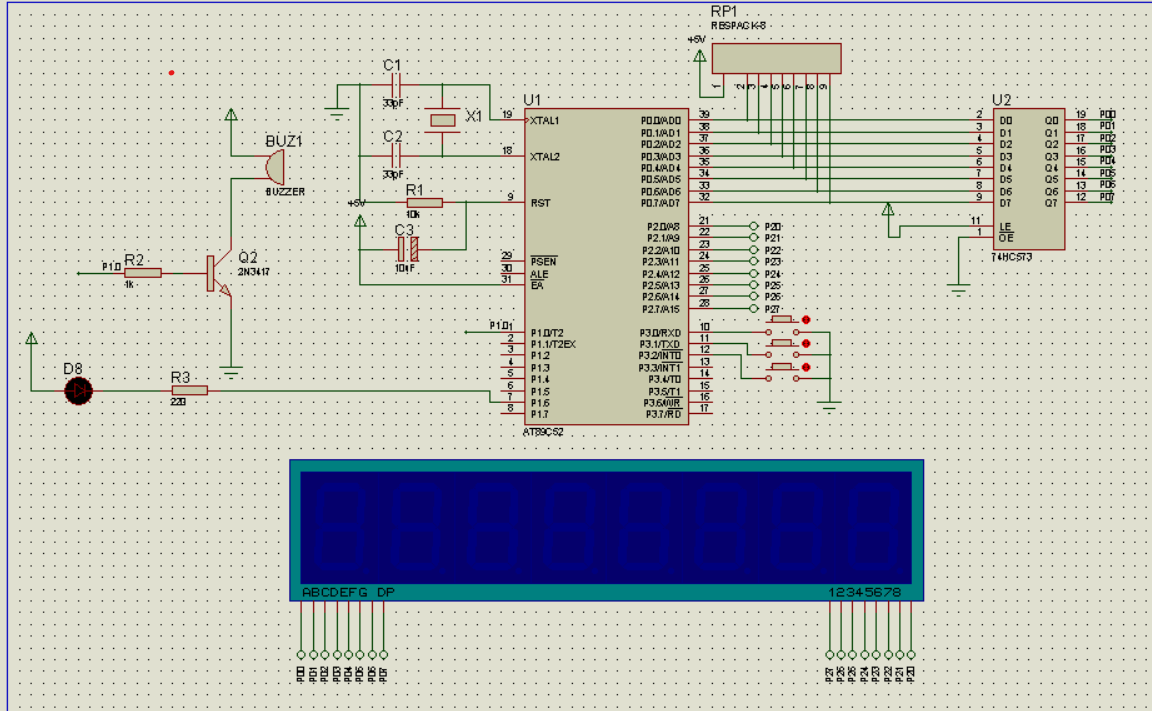Screen dimensions: 1152x711
Task: Select the C1 capacitor symbol
Action: 395,84
